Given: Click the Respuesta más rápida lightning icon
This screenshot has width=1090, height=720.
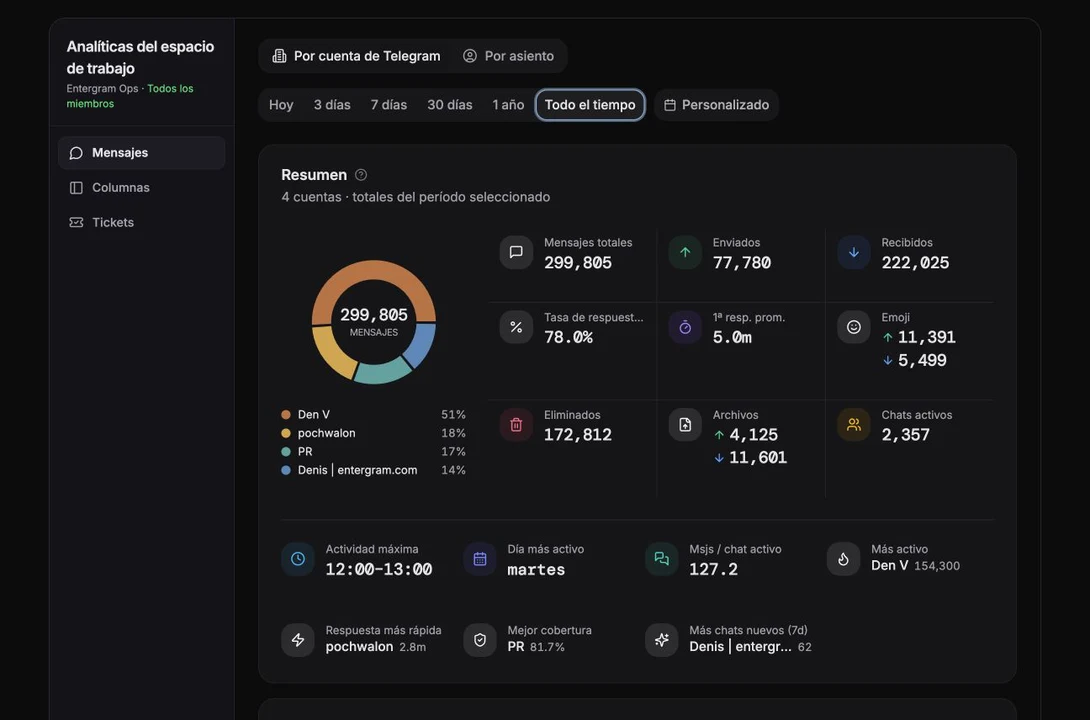Looking at the screenshot, I should point(298,640).
